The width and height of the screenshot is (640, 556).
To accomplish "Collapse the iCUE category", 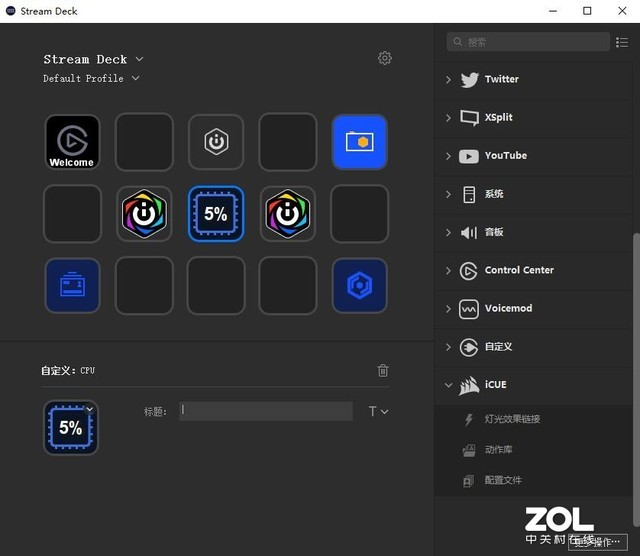I will tap(448, 385).
